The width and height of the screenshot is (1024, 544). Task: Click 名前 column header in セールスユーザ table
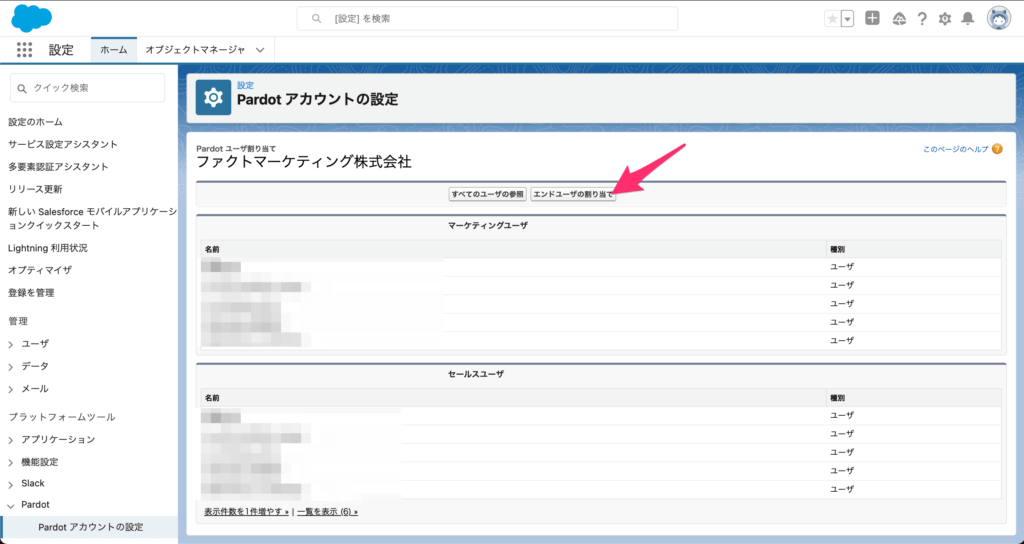tap(212, 398)
